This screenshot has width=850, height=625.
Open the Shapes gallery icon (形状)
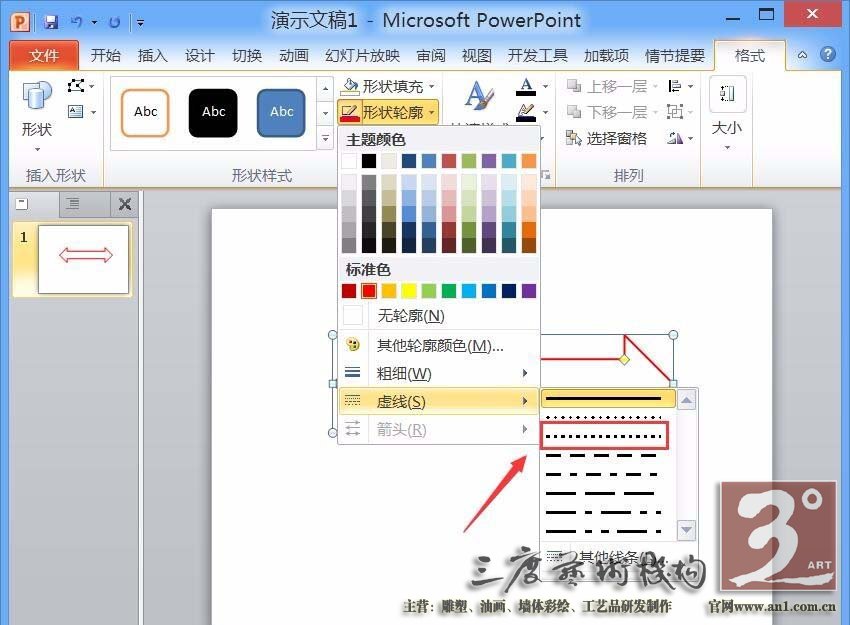[x=37, y=95]
